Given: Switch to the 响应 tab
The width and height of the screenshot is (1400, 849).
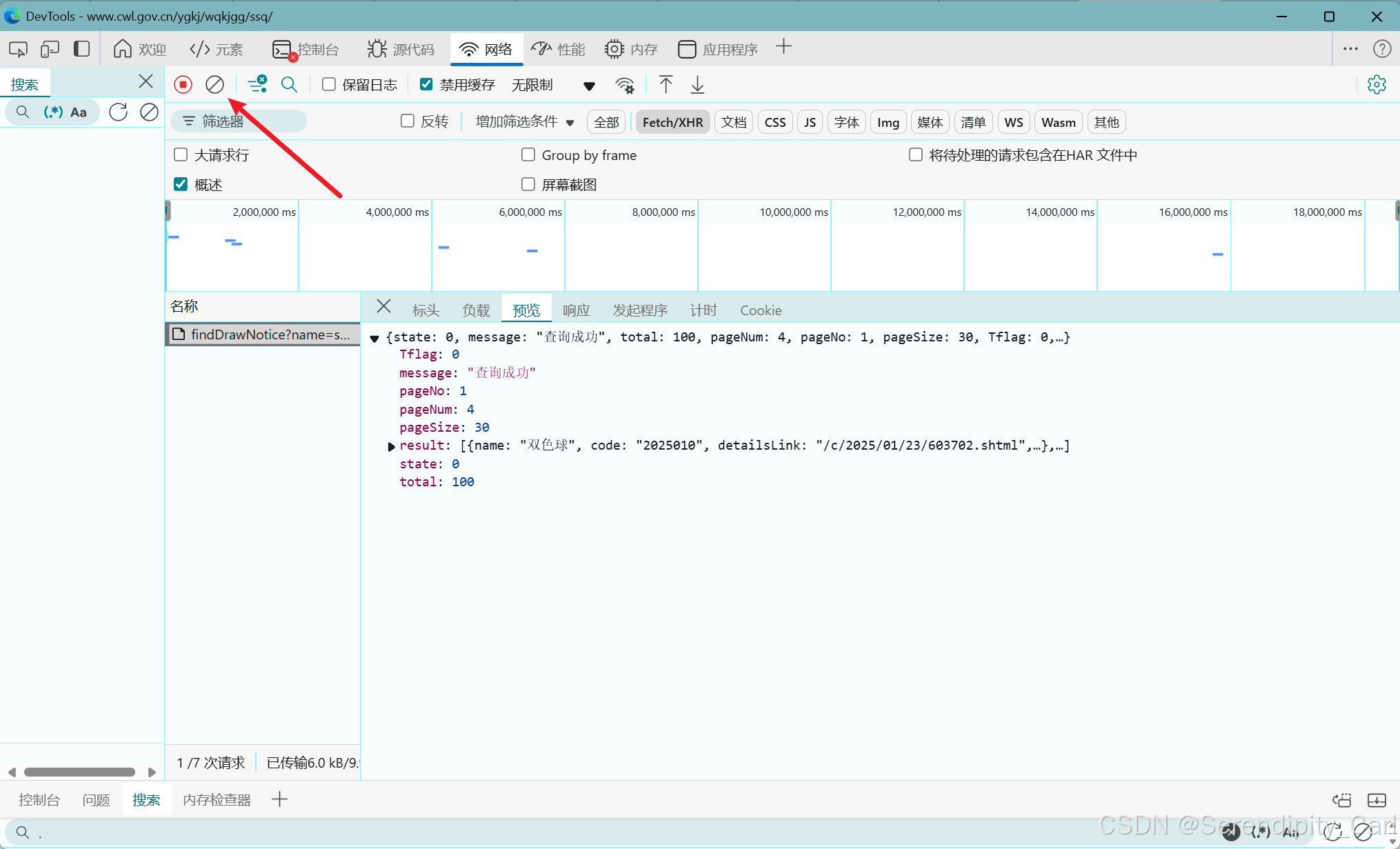Looking at the screenshot, I should pos(576,310).
